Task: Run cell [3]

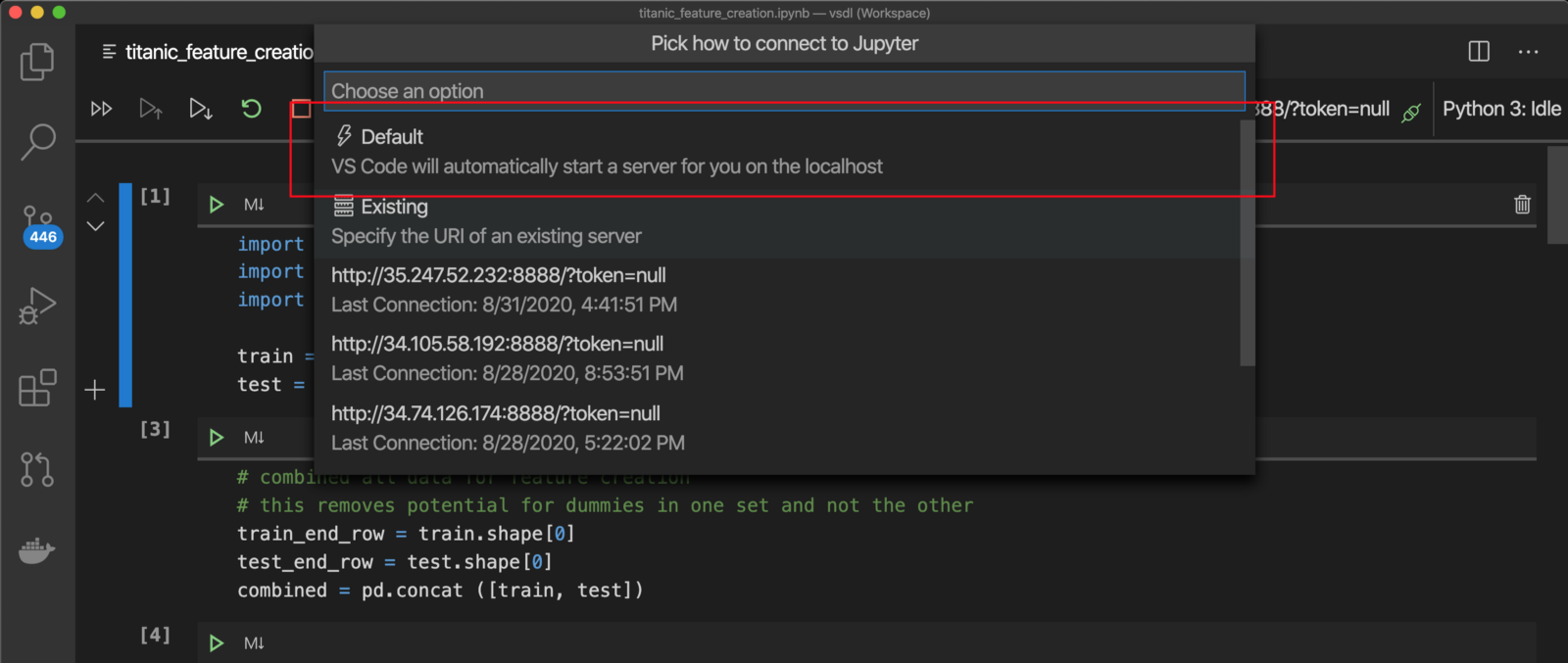Action: click(x=217, y=438)
